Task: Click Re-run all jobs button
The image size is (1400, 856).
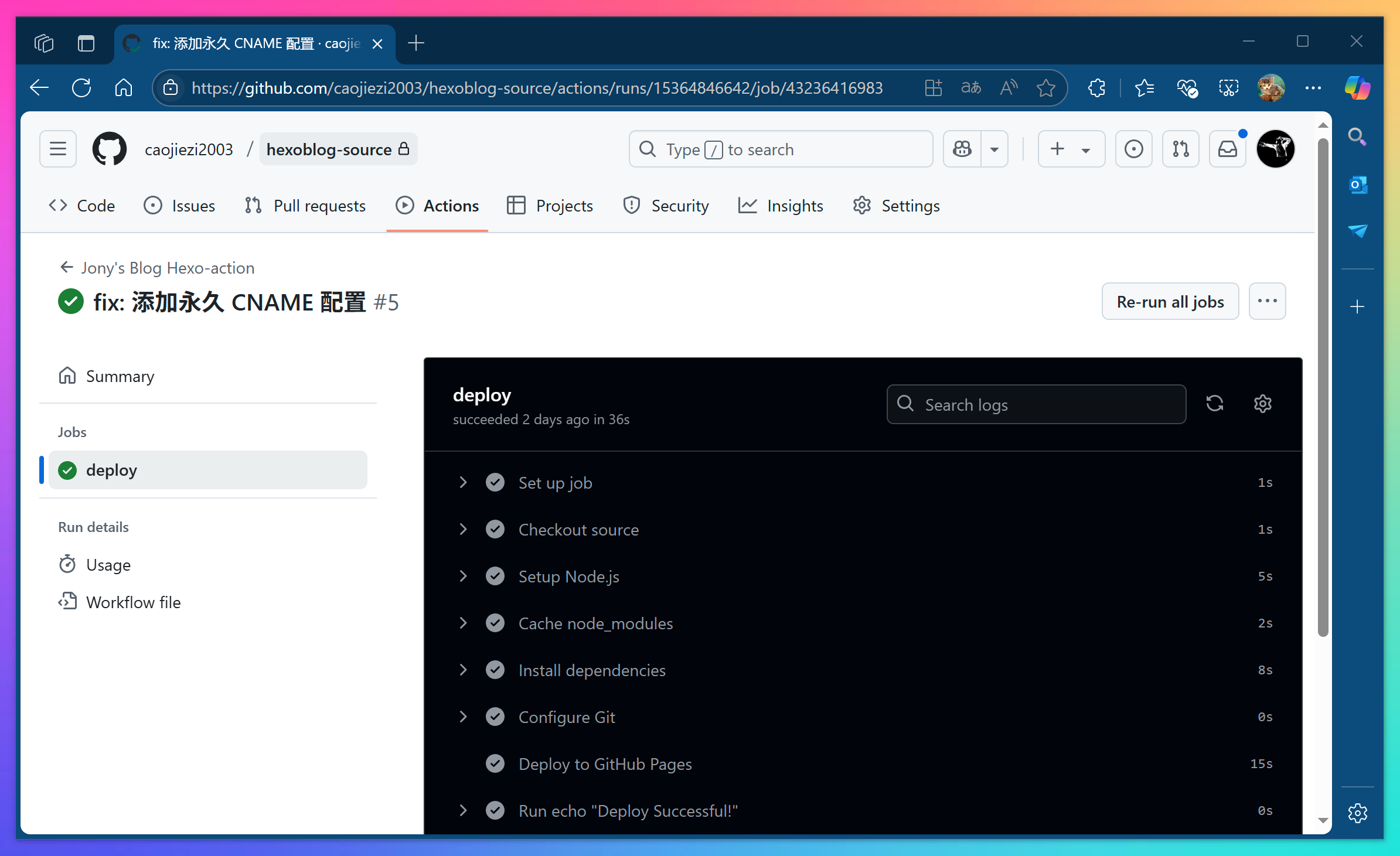Action: [x=1170, y=302]
